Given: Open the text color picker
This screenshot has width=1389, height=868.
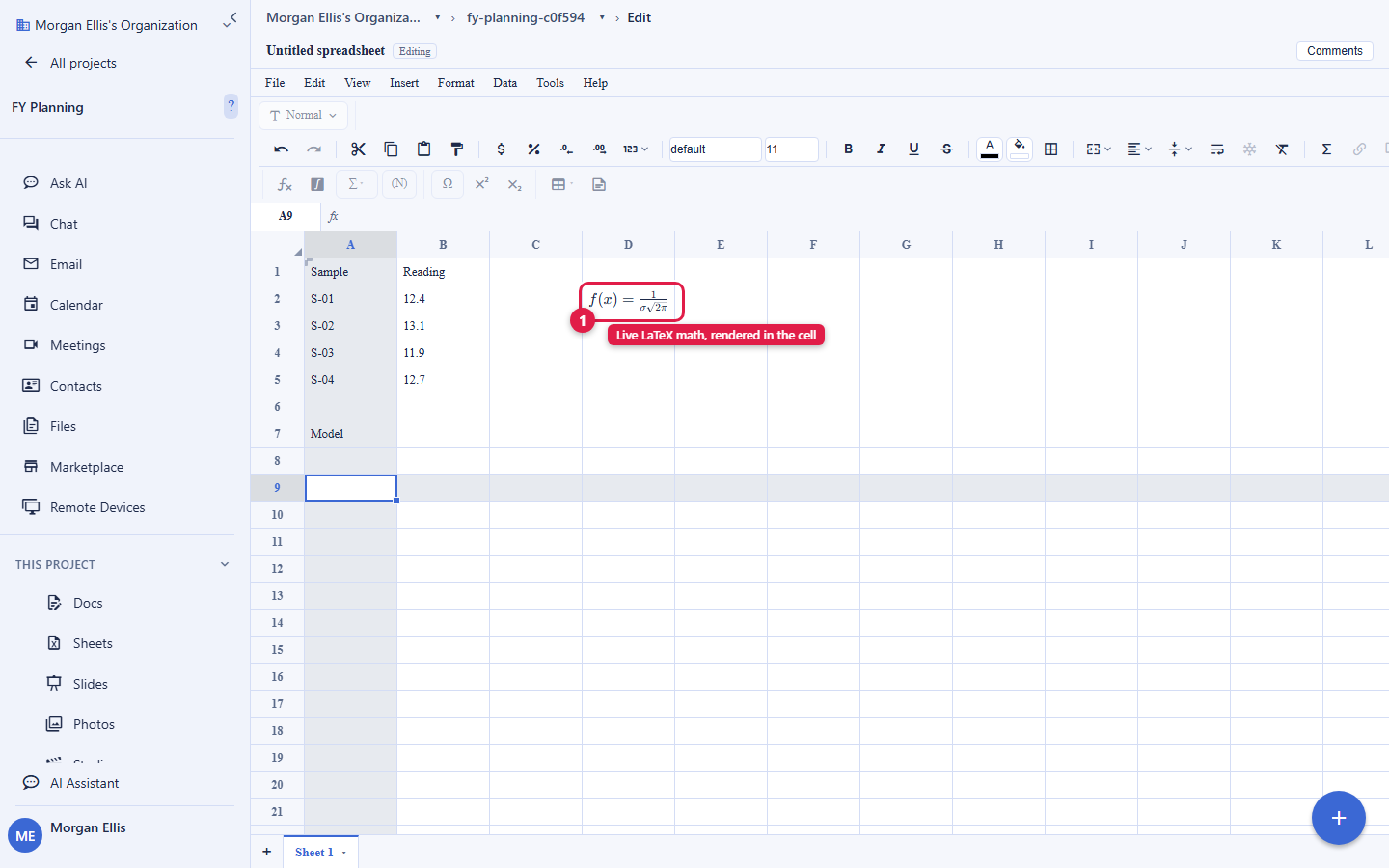Looking at the screenshot, I should pos(990,149).
